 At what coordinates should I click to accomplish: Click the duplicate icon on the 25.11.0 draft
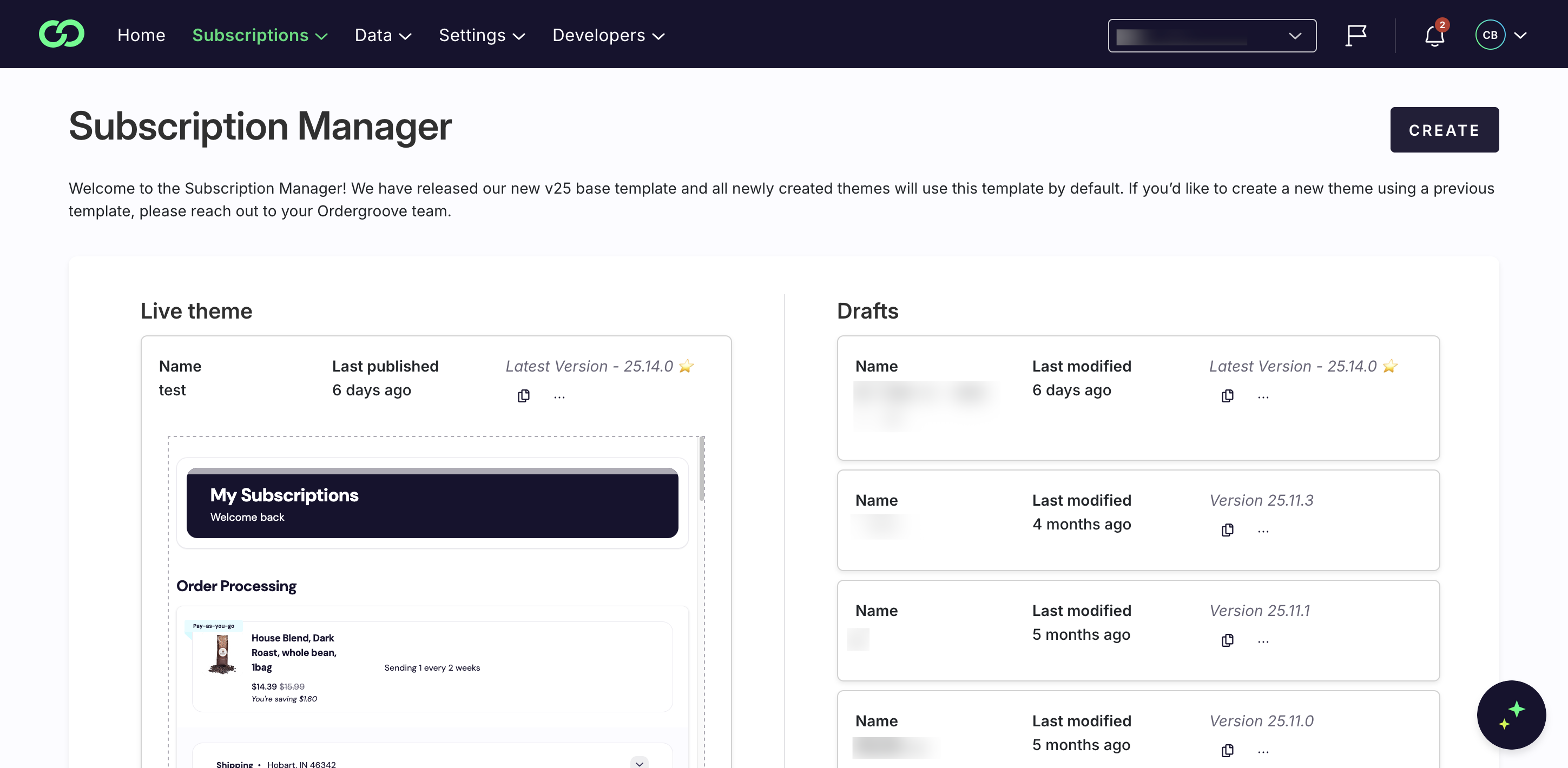(1227, 750)
